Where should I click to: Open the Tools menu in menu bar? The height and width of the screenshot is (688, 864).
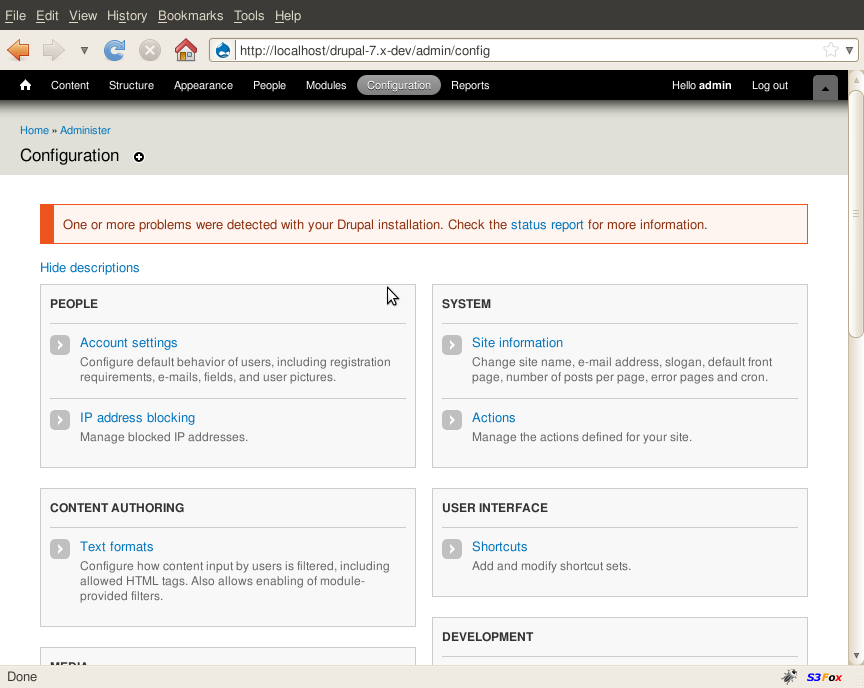click(249, 16)
